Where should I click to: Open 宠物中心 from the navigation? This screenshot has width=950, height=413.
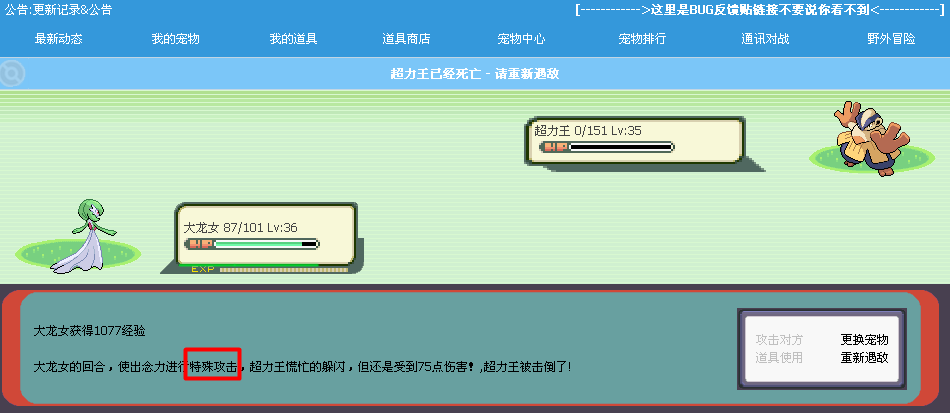tap(521, 39)
